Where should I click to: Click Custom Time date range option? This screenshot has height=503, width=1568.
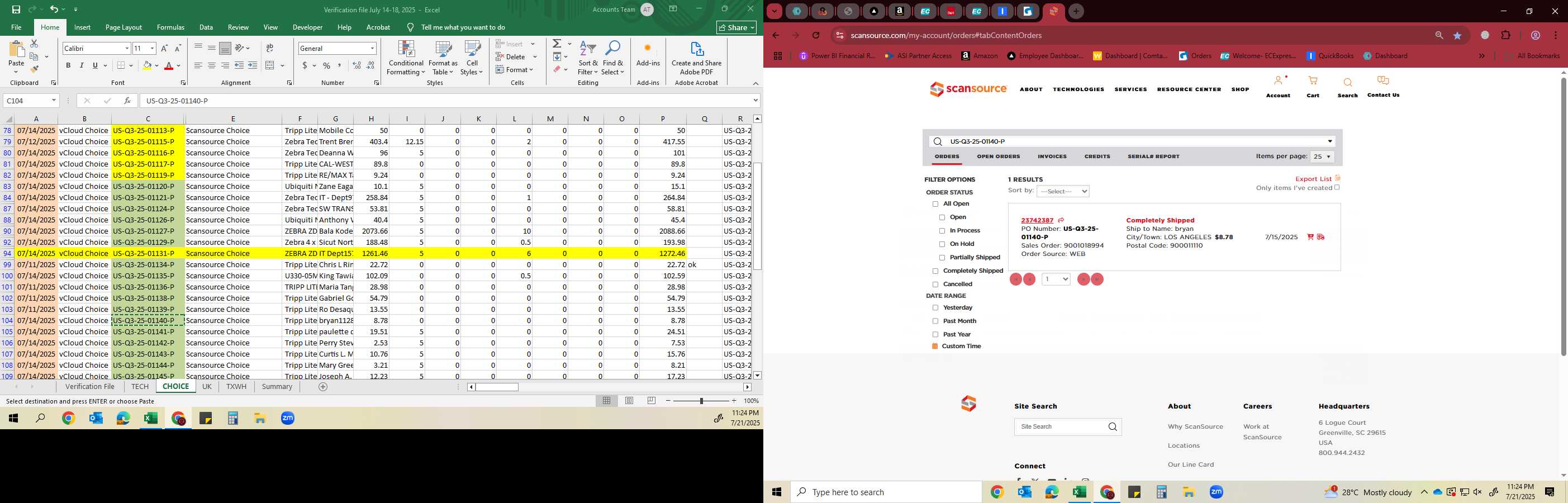pos(961,346)
